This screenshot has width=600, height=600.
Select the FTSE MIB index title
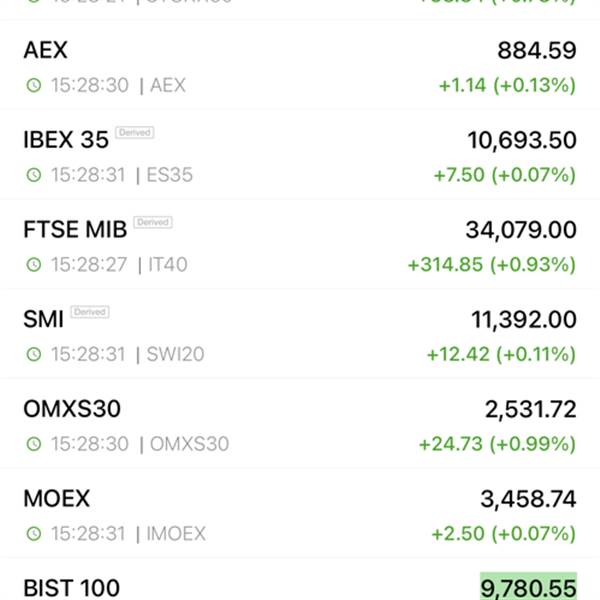point(75,230)
